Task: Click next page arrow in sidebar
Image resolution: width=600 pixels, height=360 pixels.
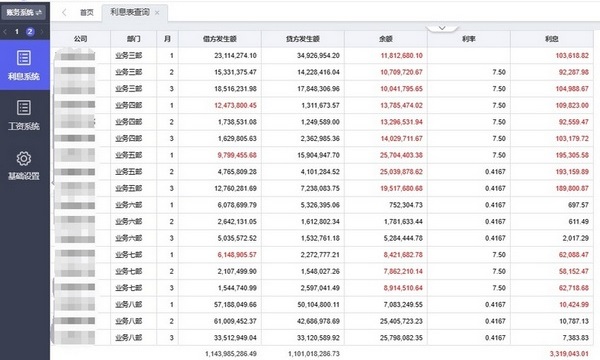Action: pos(42,32)
